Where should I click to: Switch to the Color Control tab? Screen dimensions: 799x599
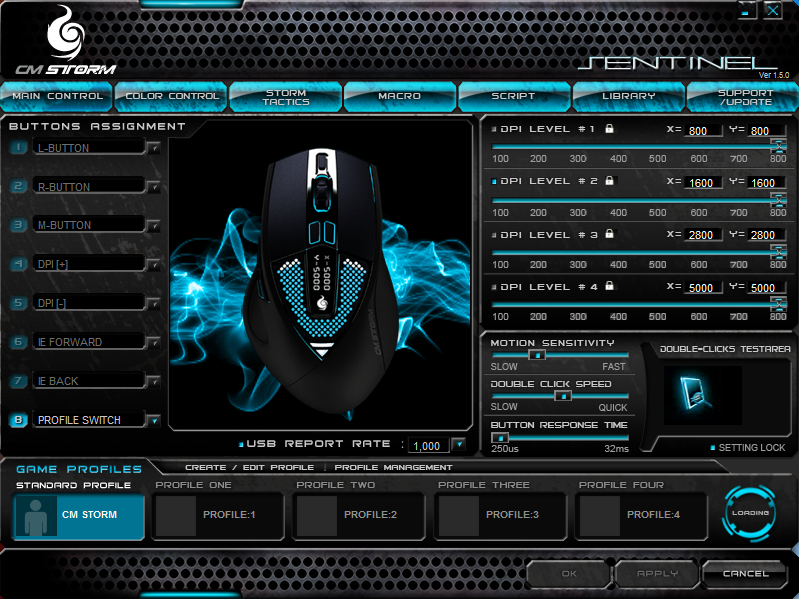(x=171, y=96)
